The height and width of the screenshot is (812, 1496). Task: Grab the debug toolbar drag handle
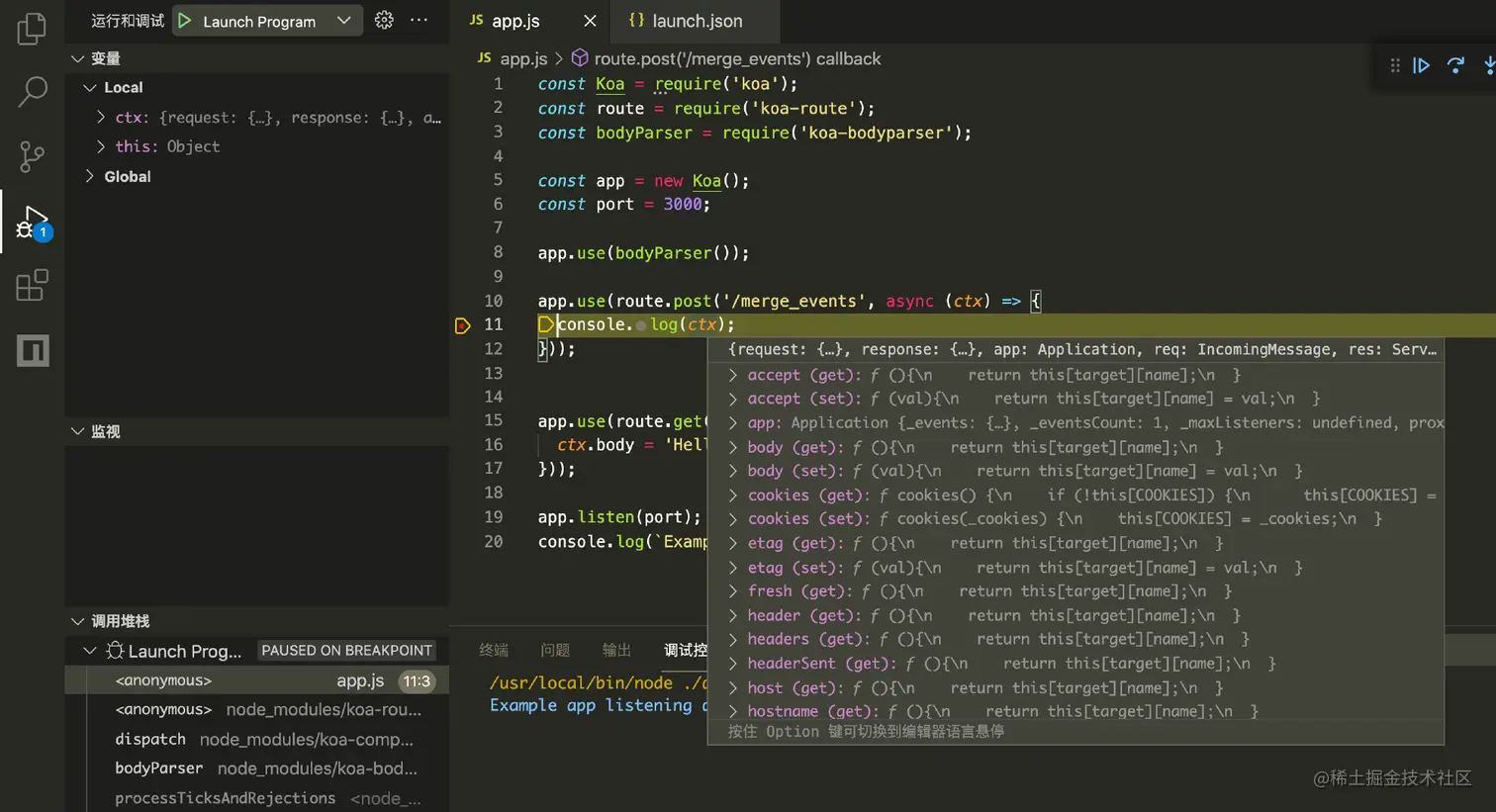[1395, 65]
